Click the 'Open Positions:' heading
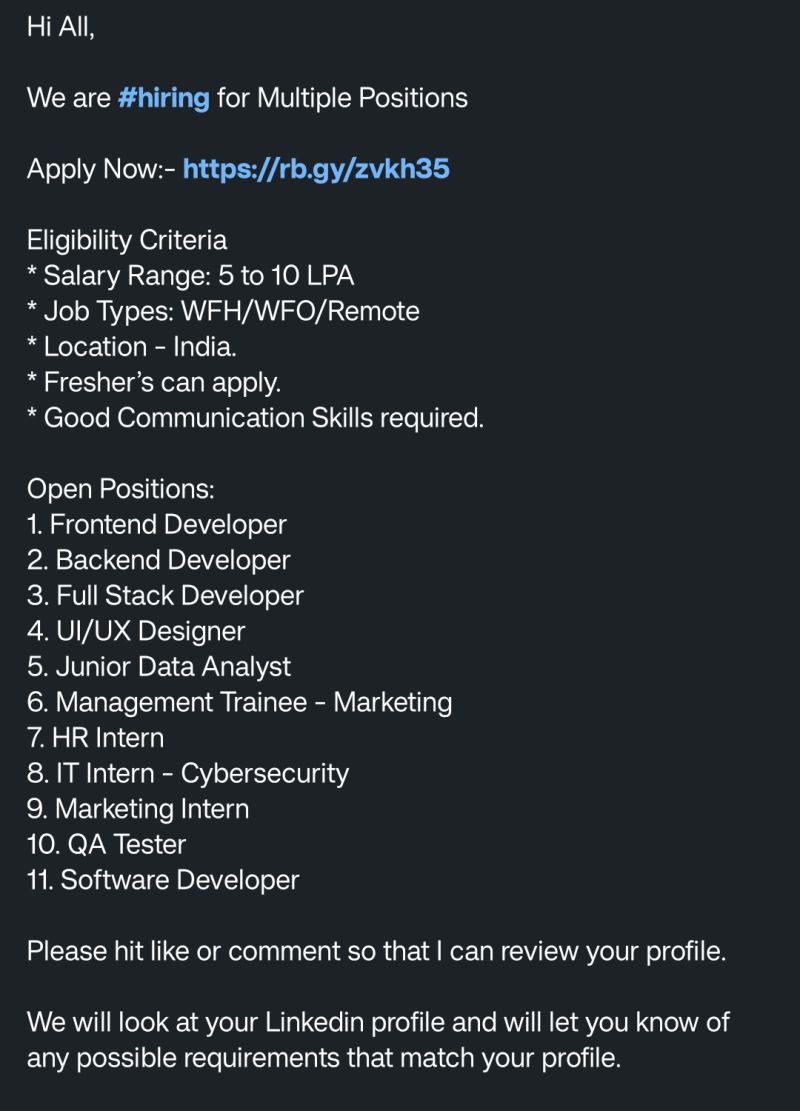800x1111 pixels. pos(120,489)
